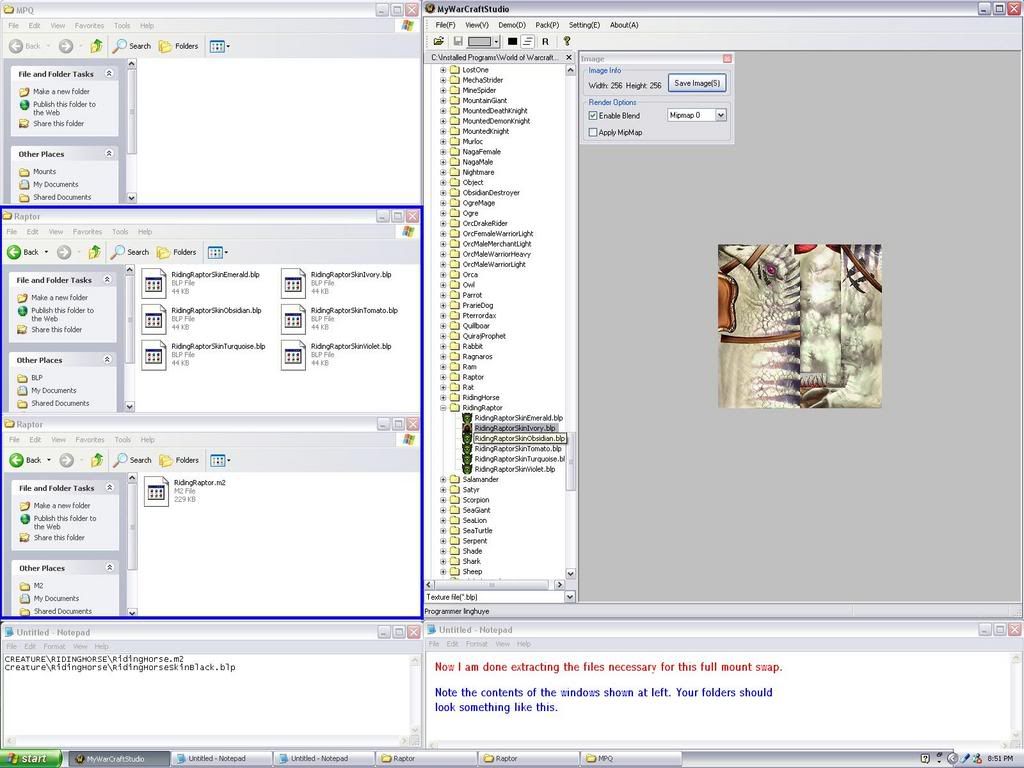Click the BLP link under Other Places
1024x768 pixels.
coord(37,377)
